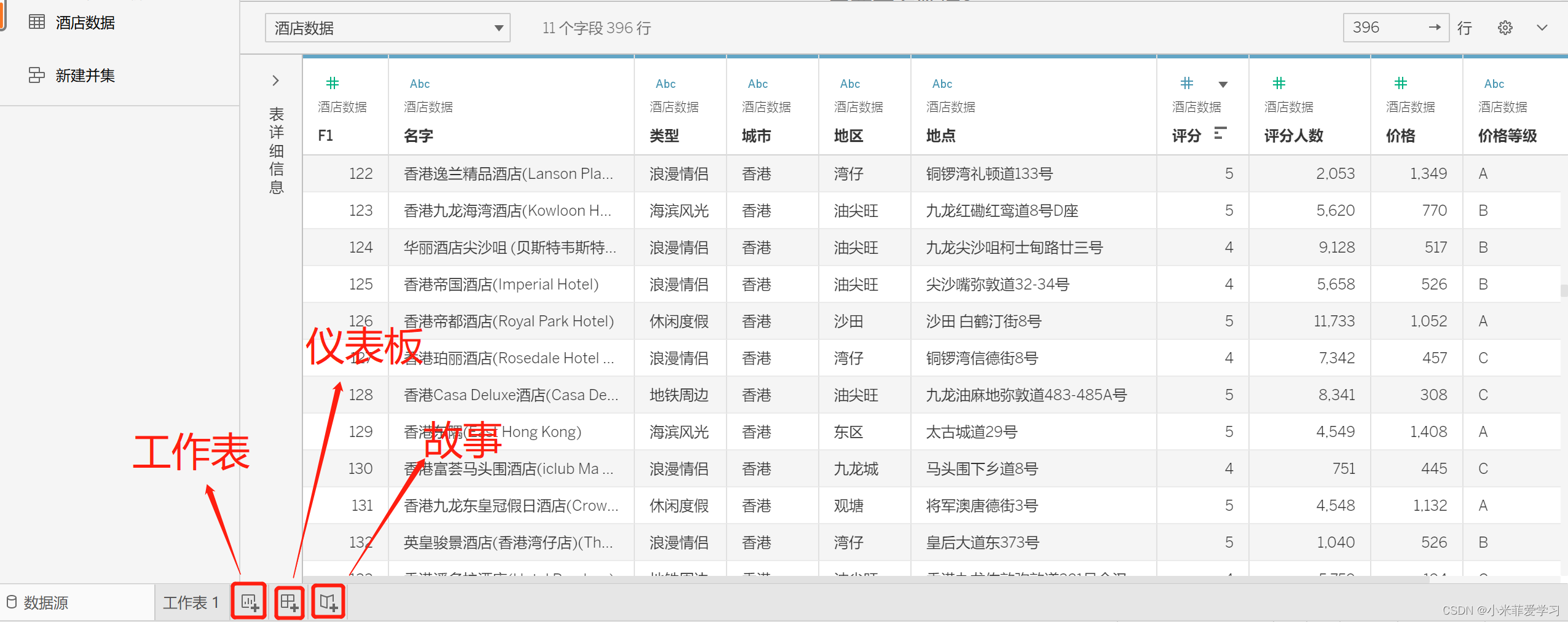Click the Abc type icon above 地点
Image resolution: width=1568 pixels, height=622 pixels.
[942, 84]
